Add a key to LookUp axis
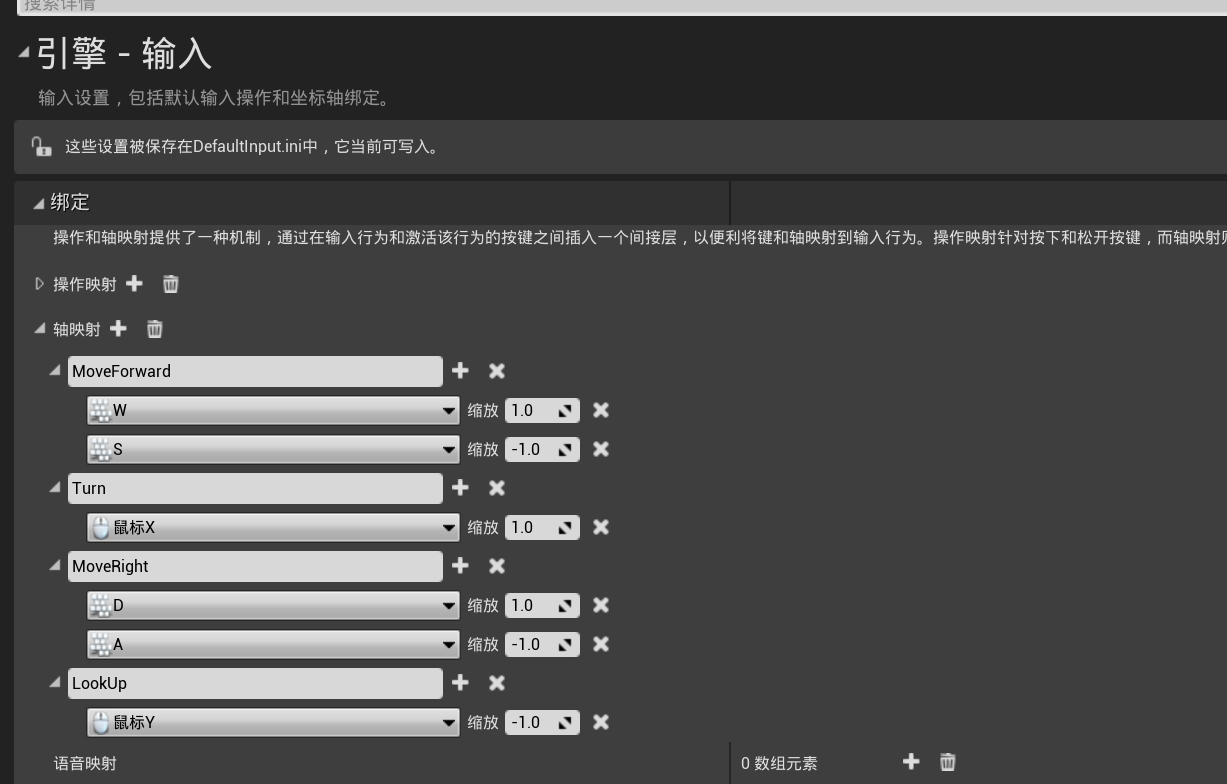The height and width of the screenshot is (784, 1227). tap(460, 683)
